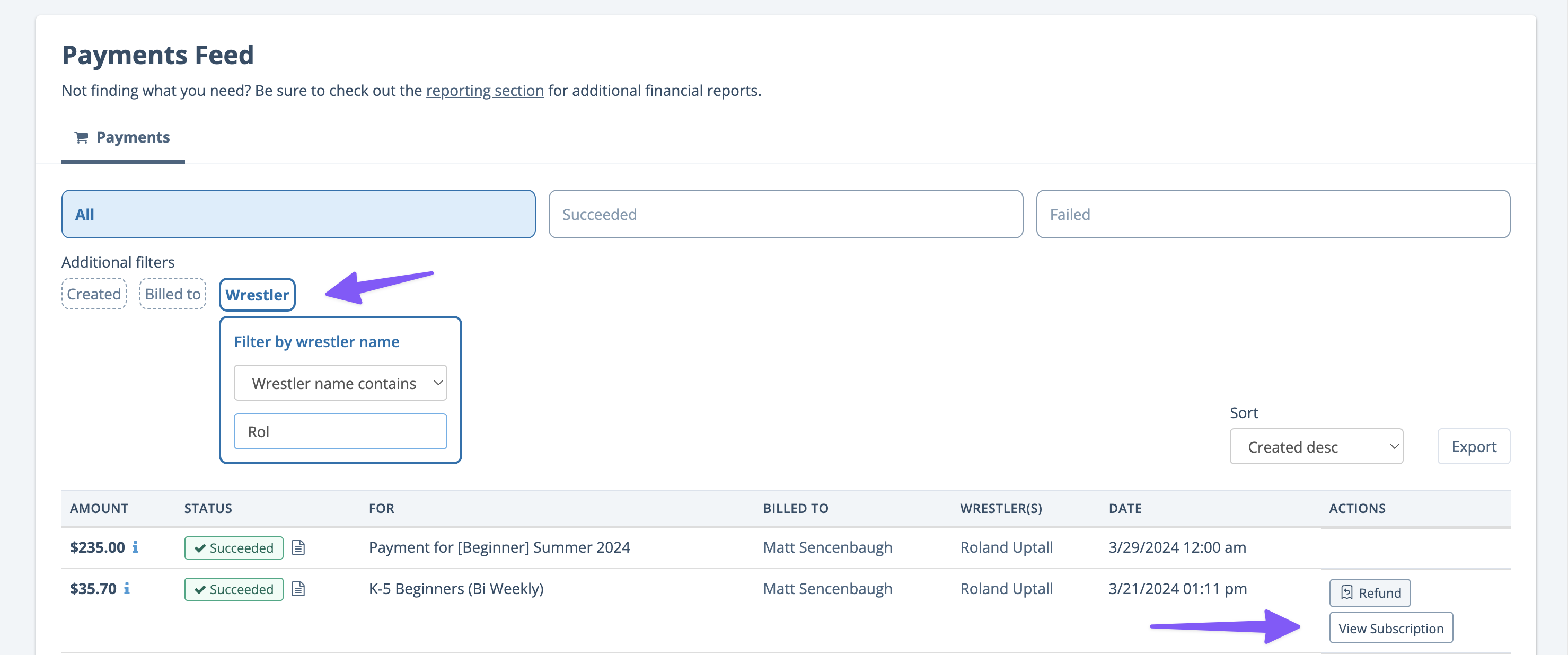The width and height of the screenshot is (1568, 655).
Task: Click Matt Sencenbaugh in the $35.70 row
Action: coord(828,589)
